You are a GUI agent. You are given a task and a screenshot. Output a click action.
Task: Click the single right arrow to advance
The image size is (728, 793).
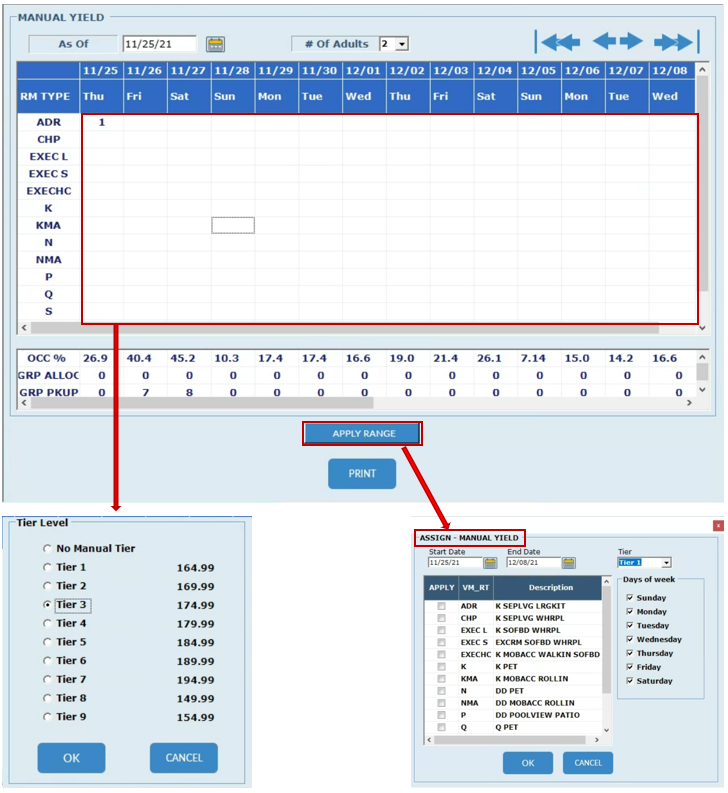tap(631, 41)
